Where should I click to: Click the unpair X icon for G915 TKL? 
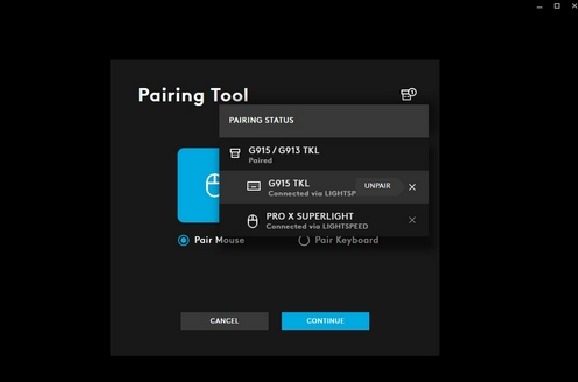pos(412,187)
